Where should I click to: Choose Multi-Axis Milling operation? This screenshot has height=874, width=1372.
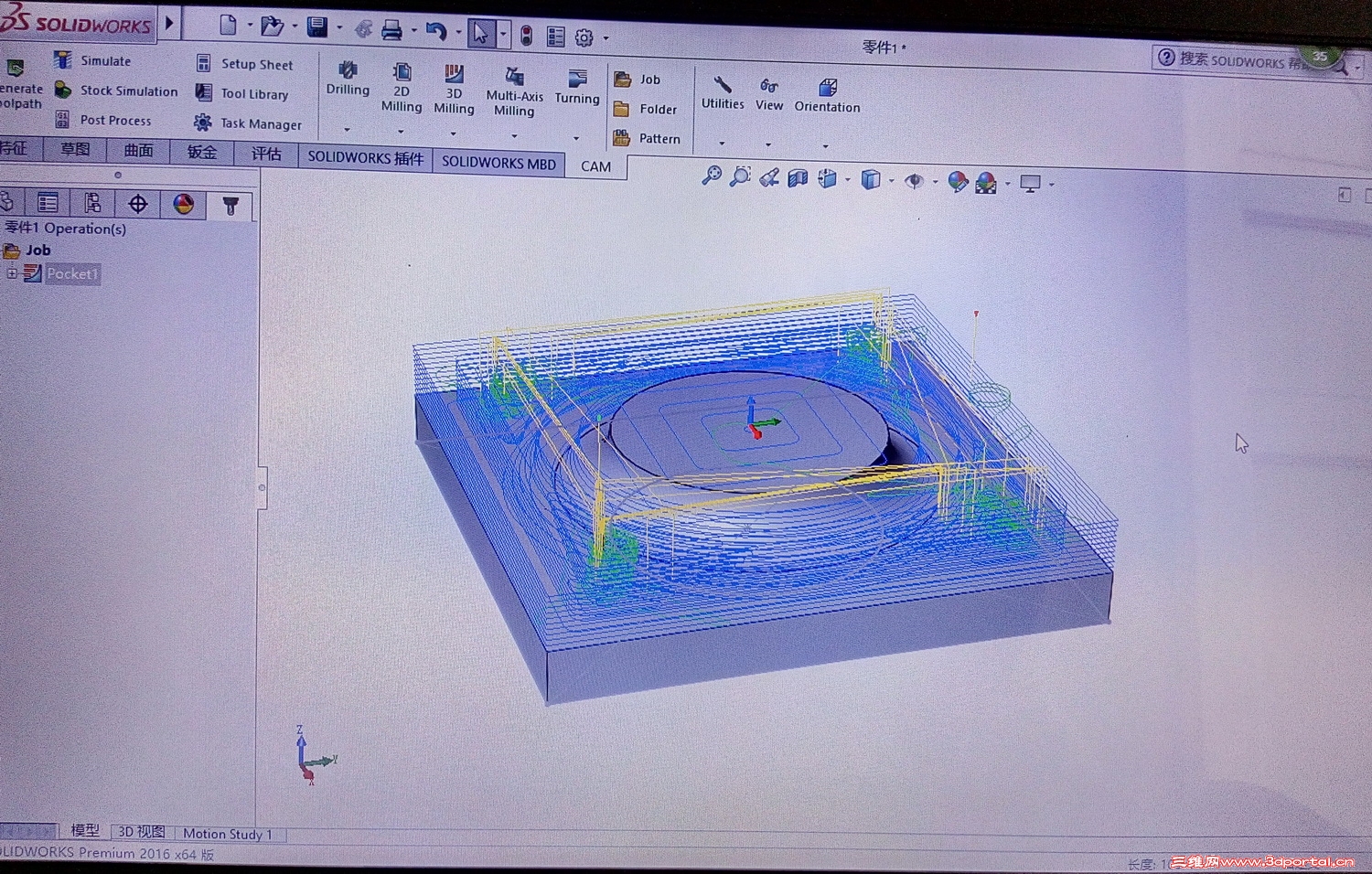click(x=514, y=91)
